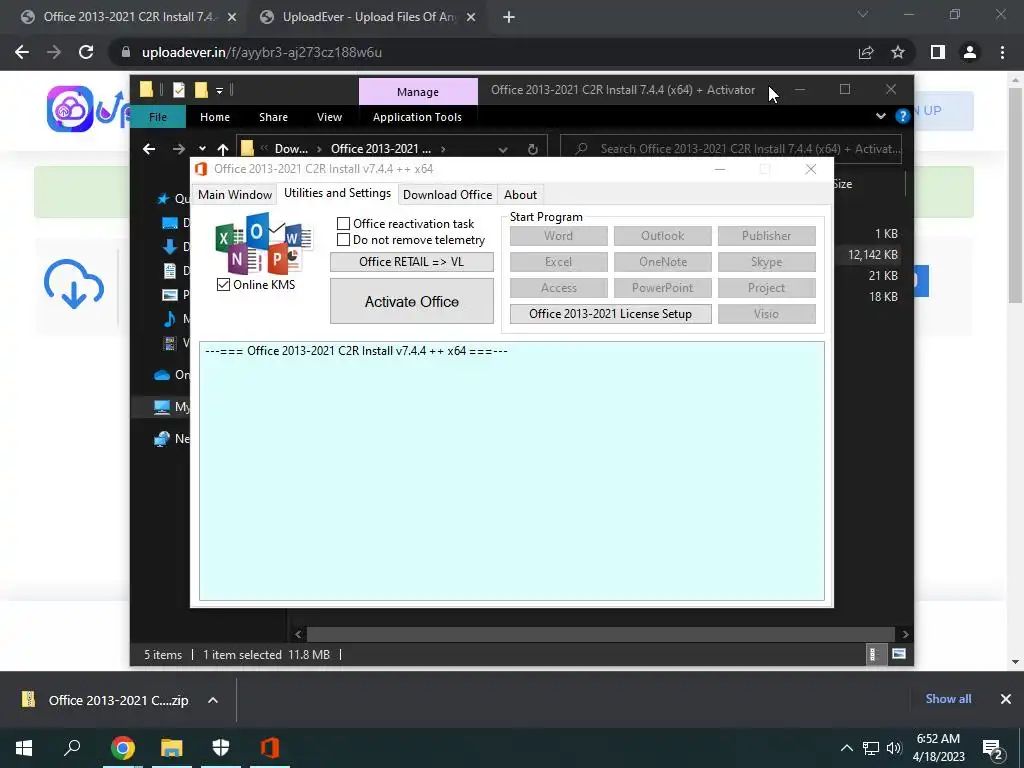Open Windows taskbar search
Image resolution: width=1024 pixels, height=768 pixels.
(x=72, y=748)
